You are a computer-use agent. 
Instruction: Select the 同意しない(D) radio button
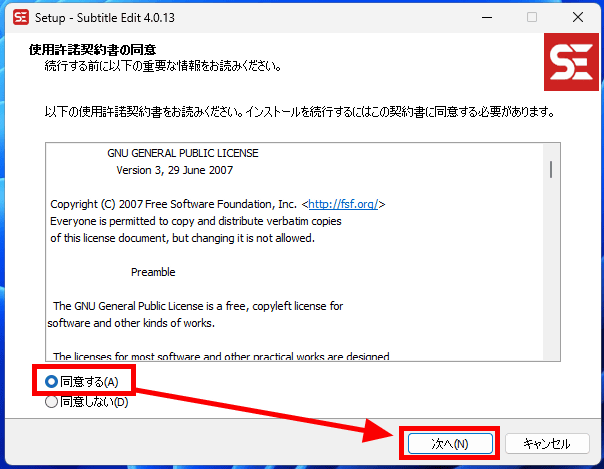51,402
